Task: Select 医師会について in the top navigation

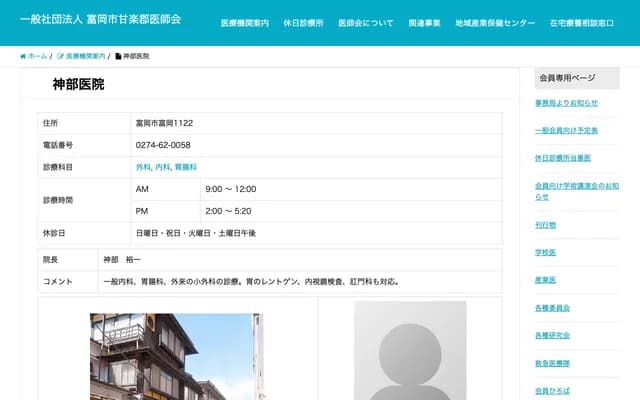Action: click(366, 23)
